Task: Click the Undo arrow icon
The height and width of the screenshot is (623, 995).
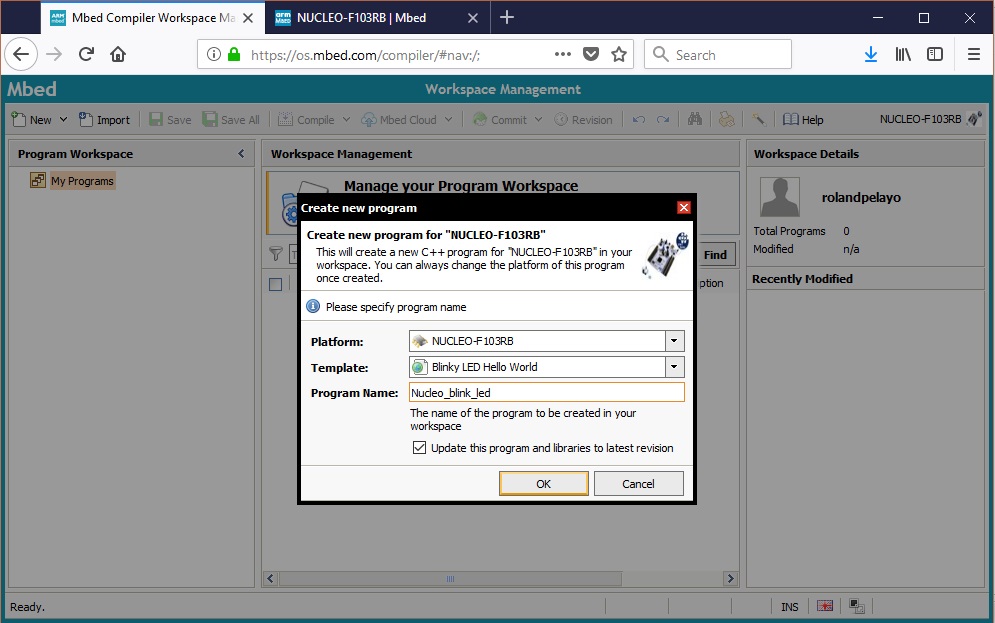Action: 639,119
